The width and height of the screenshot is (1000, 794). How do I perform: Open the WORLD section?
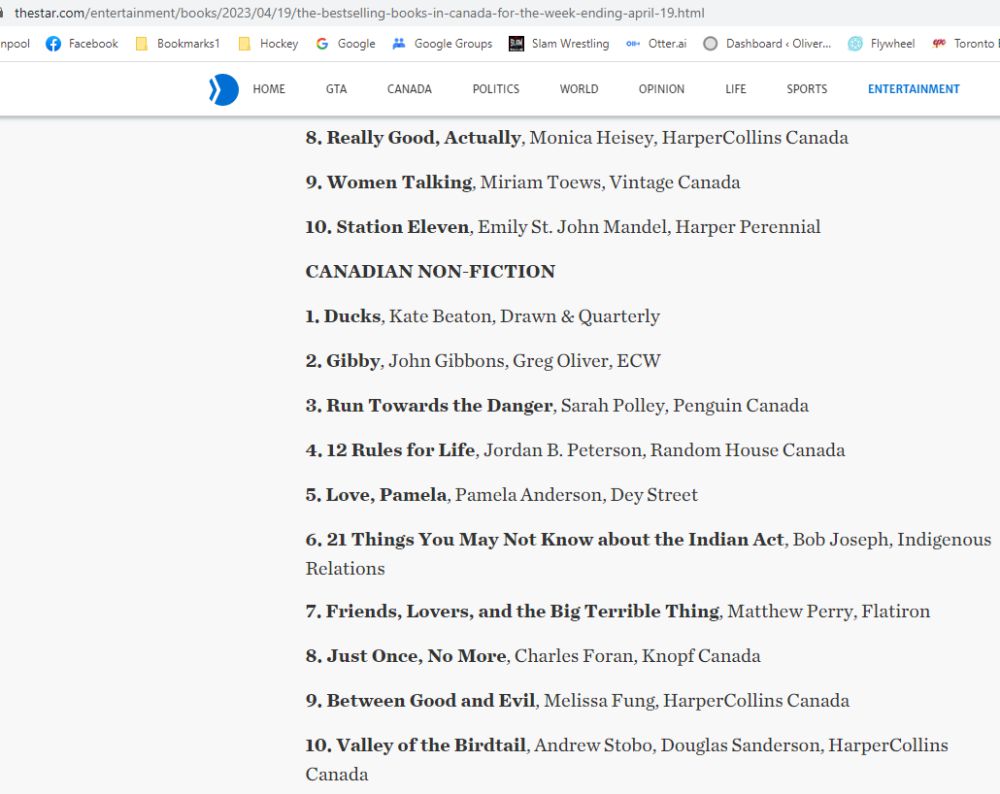pyautogui.click(x=579, y=89)
